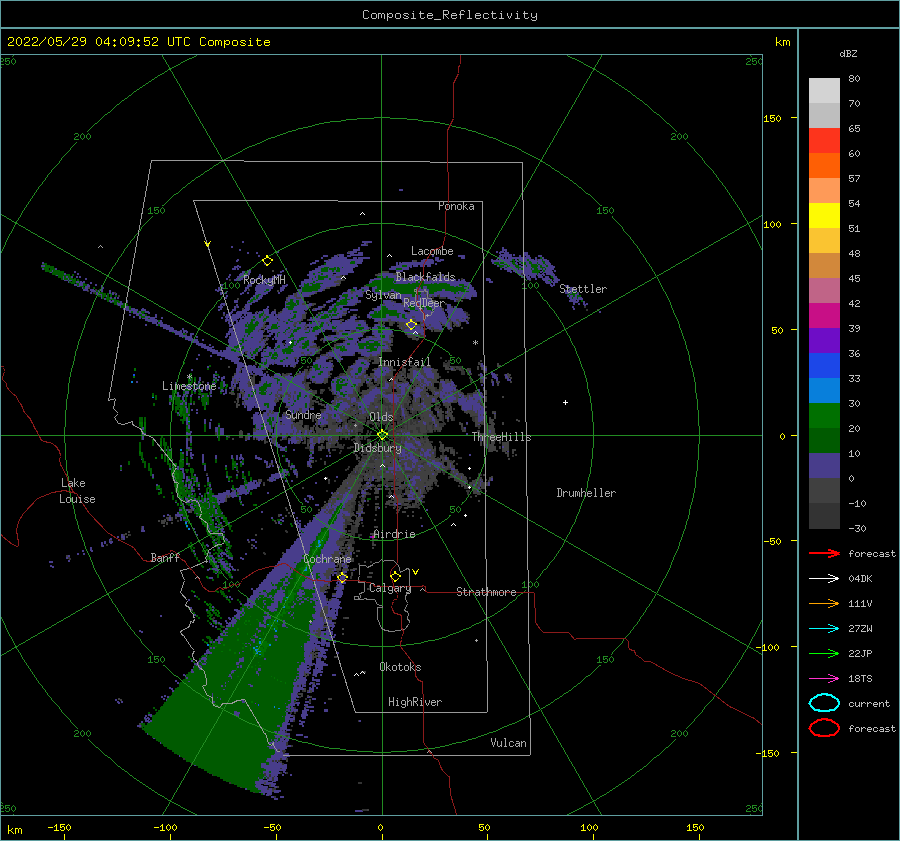Image resolution: width=900 pixels, height=841 pixels.
Task: Click the HighRiver city label
Action: click(415, 702)
